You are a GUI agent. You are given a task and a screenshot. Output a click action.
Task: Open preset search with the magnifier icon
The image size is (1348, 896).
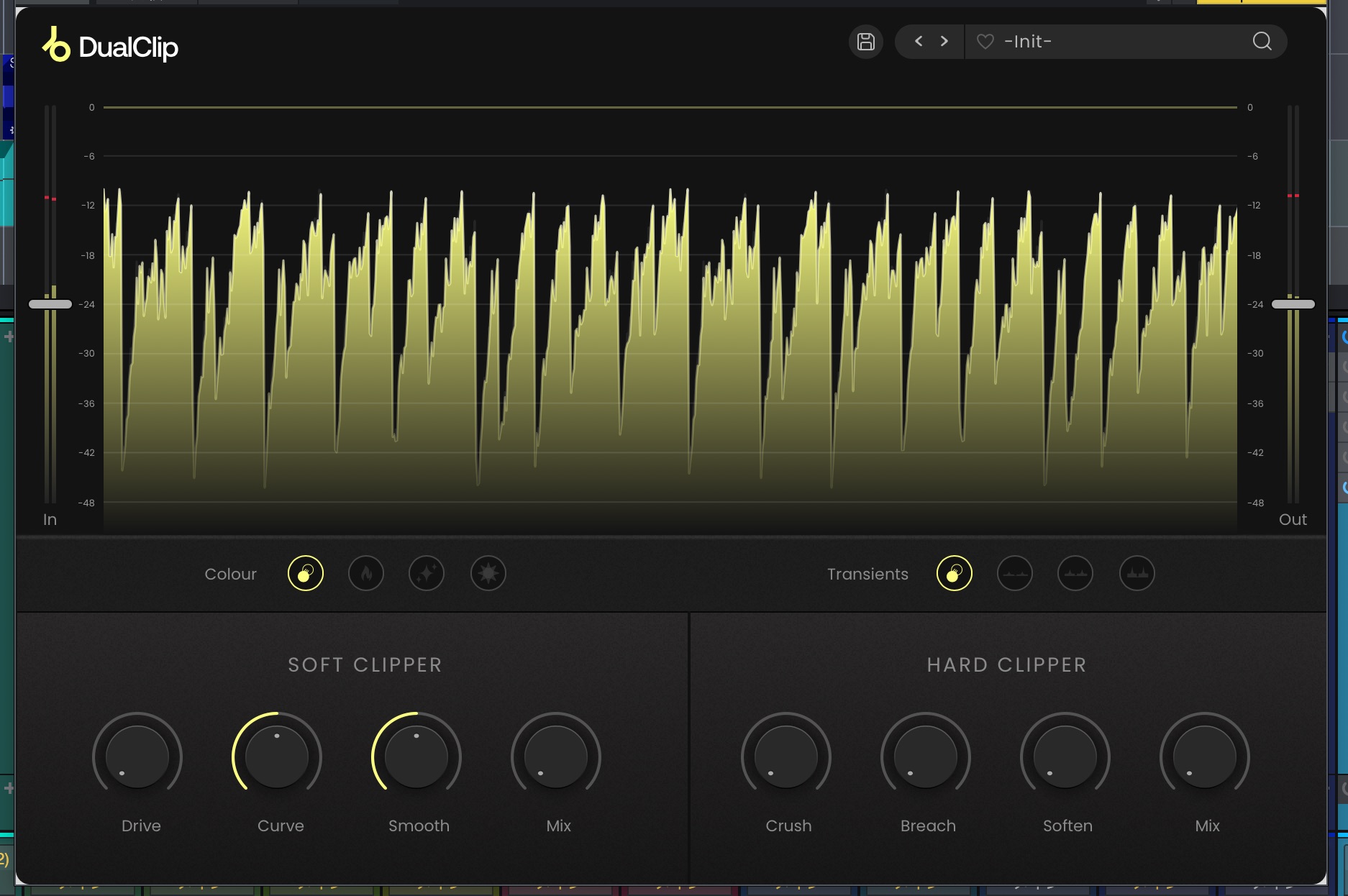click(x=1262, y=42)
